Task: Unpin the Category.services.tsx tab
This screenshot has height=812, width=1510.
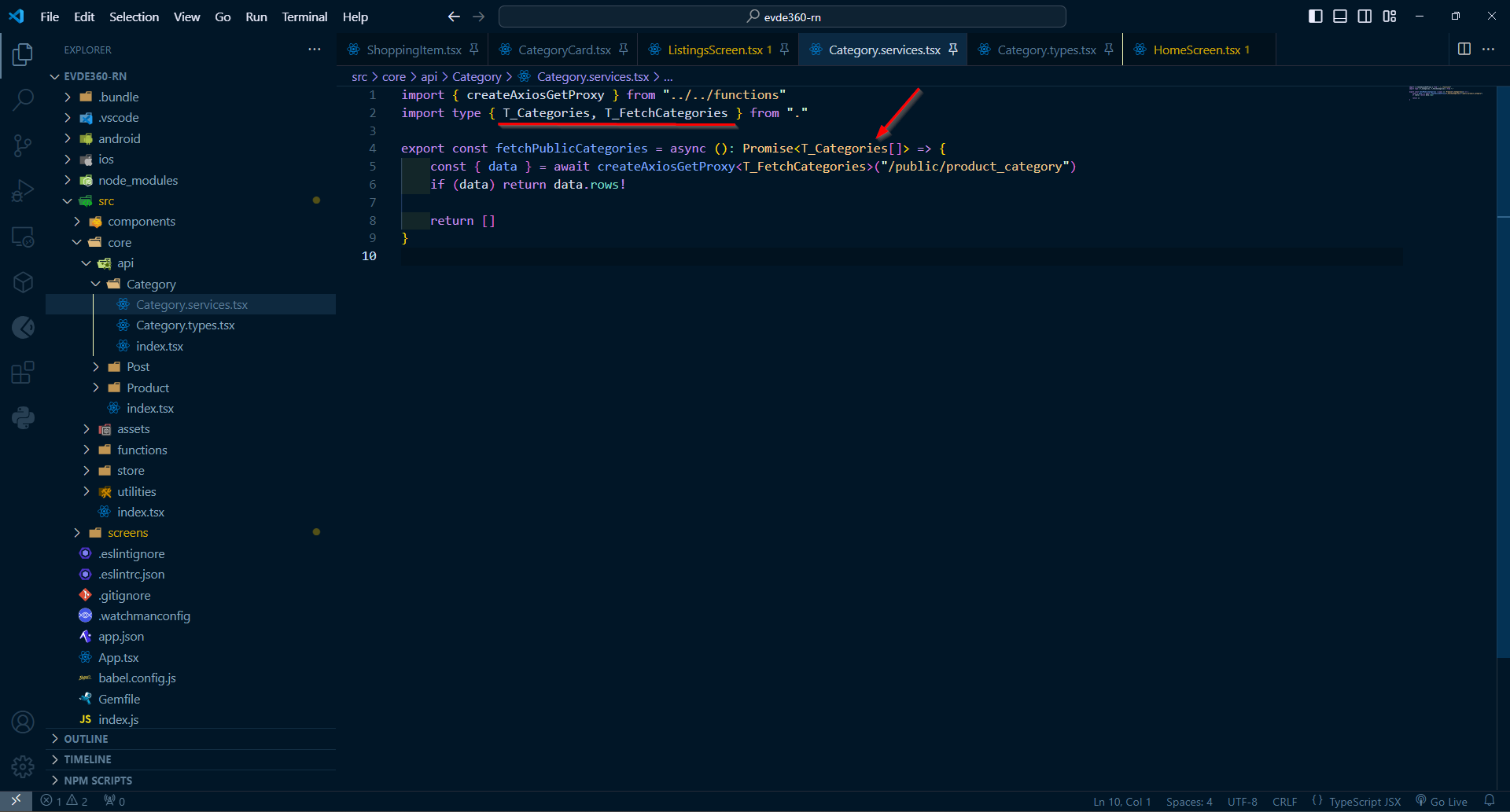Action: [x=953, y=50]
